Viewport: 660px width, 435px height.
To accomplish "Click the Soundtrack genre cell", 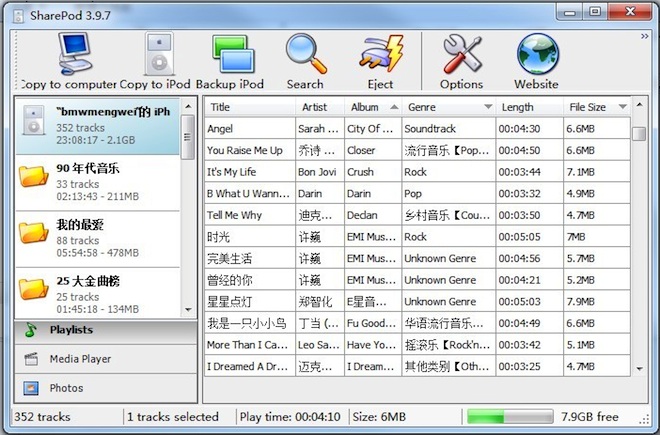I will pos(449,128).
